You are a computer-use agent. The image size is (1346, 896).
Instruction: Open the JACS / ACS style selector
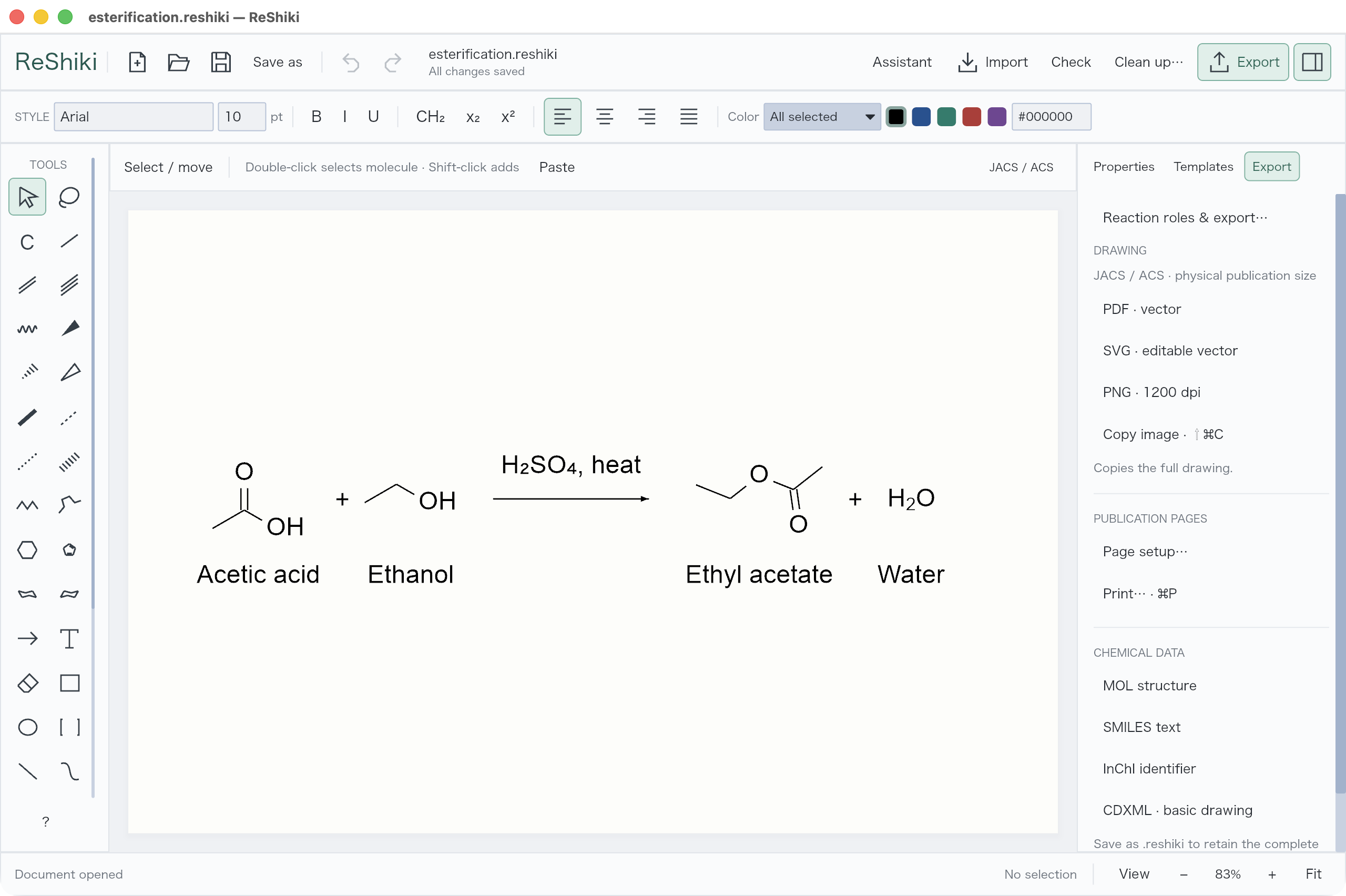click(x=1021, y=167)
